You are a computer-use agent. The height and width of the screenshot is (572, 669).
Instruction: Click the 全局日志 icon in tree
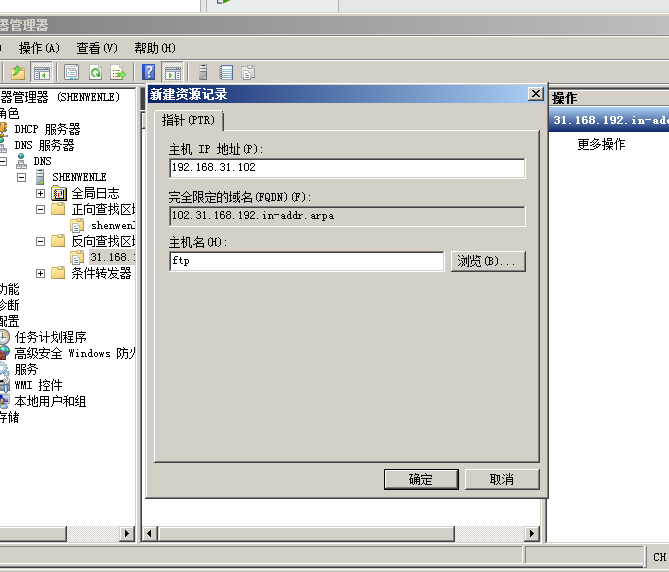(x=59, y=193)
